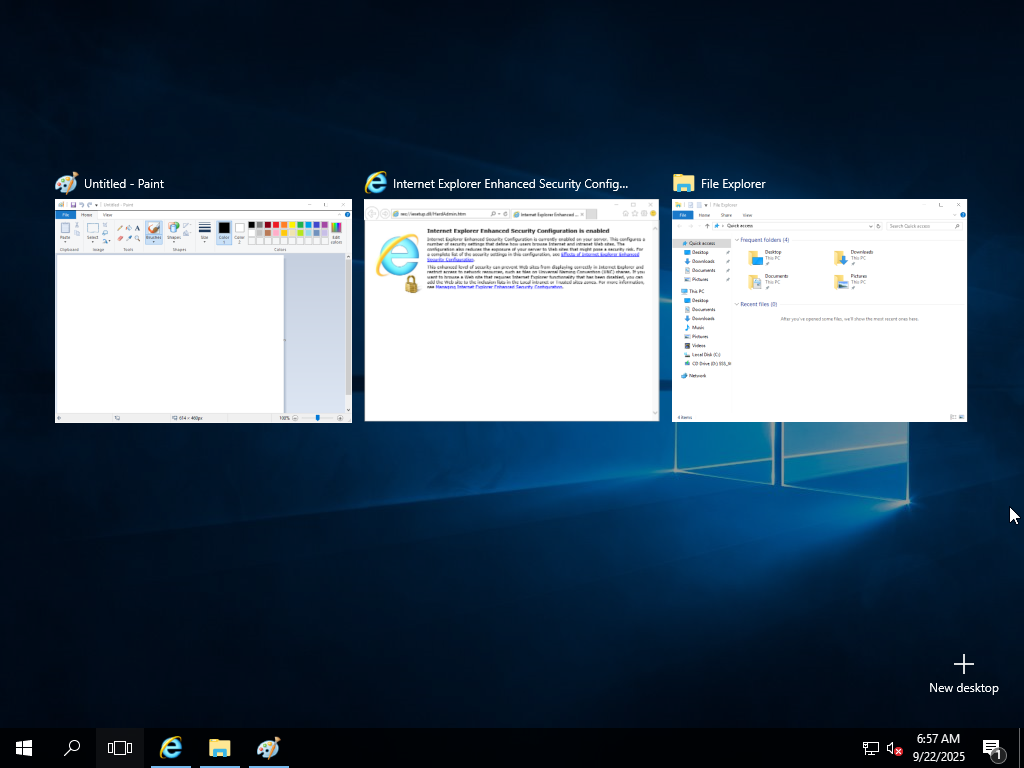Click the "Untitled - Paint" title label
Image resolution: width=1024 pixels, height=768 pixels.
point(124,184)
